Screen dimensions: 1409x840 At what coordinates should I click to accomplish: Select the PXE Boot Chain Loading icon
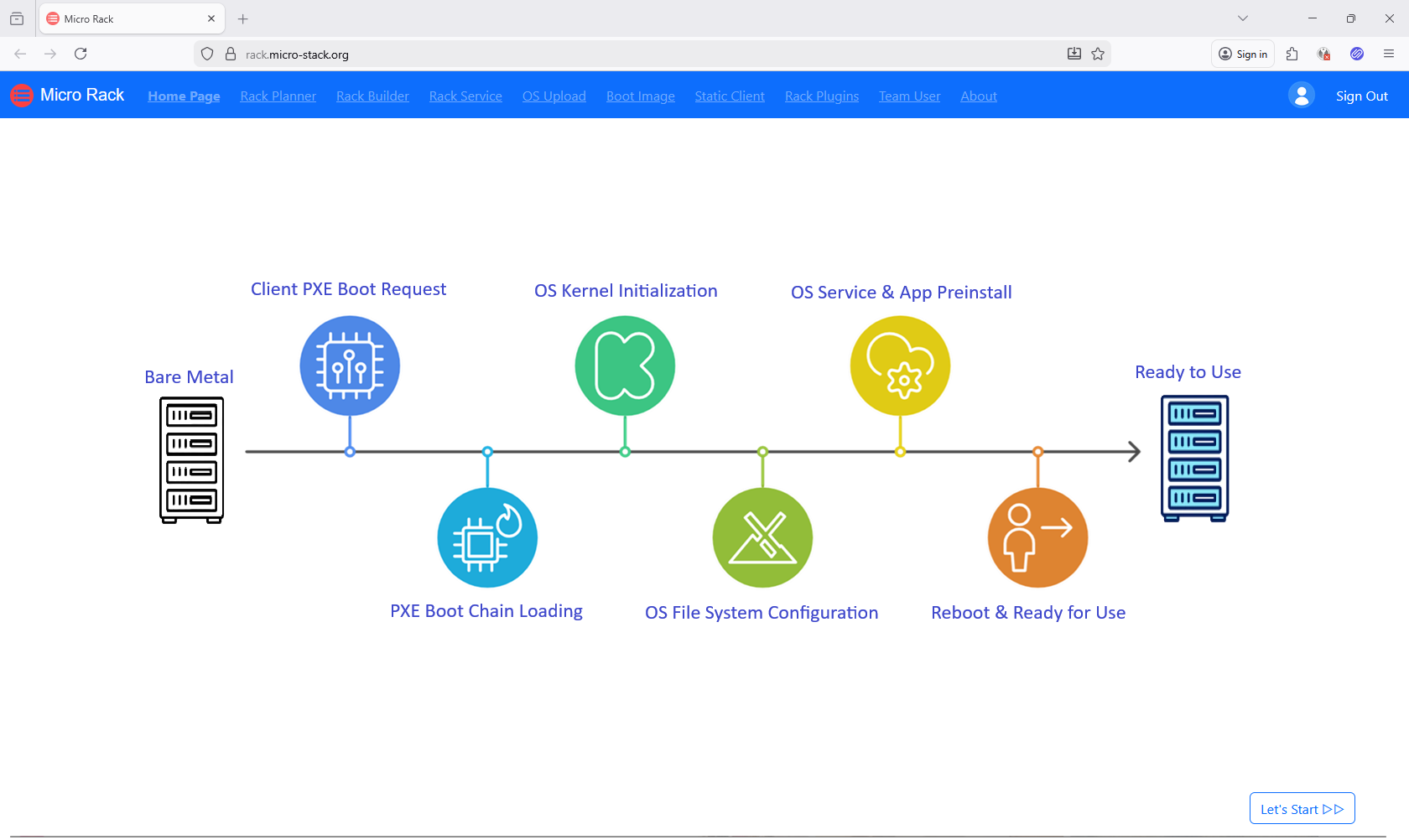tap(486, 537)
